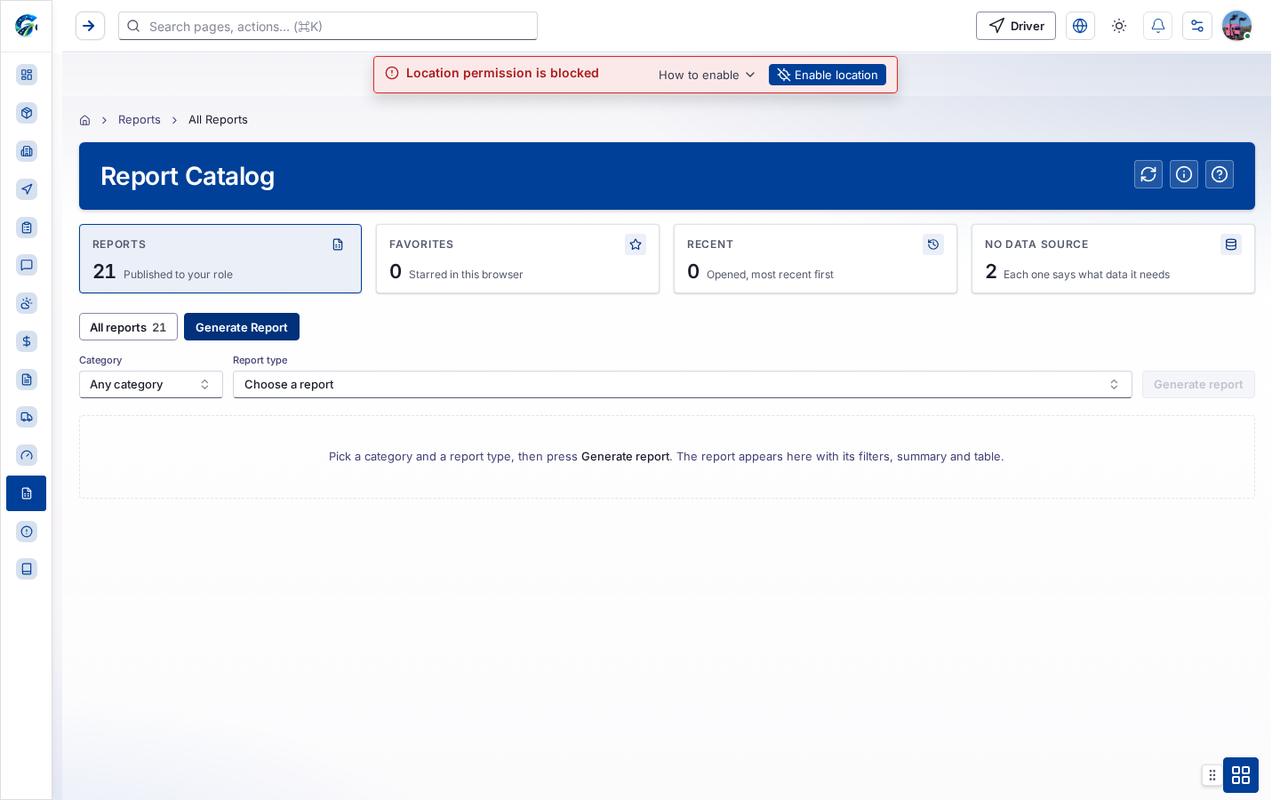Open the display settings sliders icon
1280x800 pixels.
click(1197, 26)
